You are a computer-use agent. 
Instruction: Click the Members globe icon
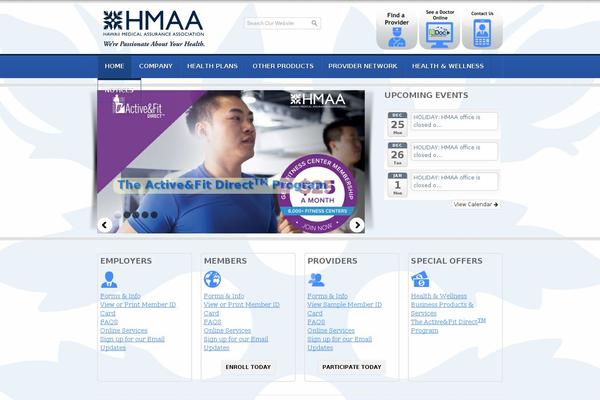pos(212,279)
